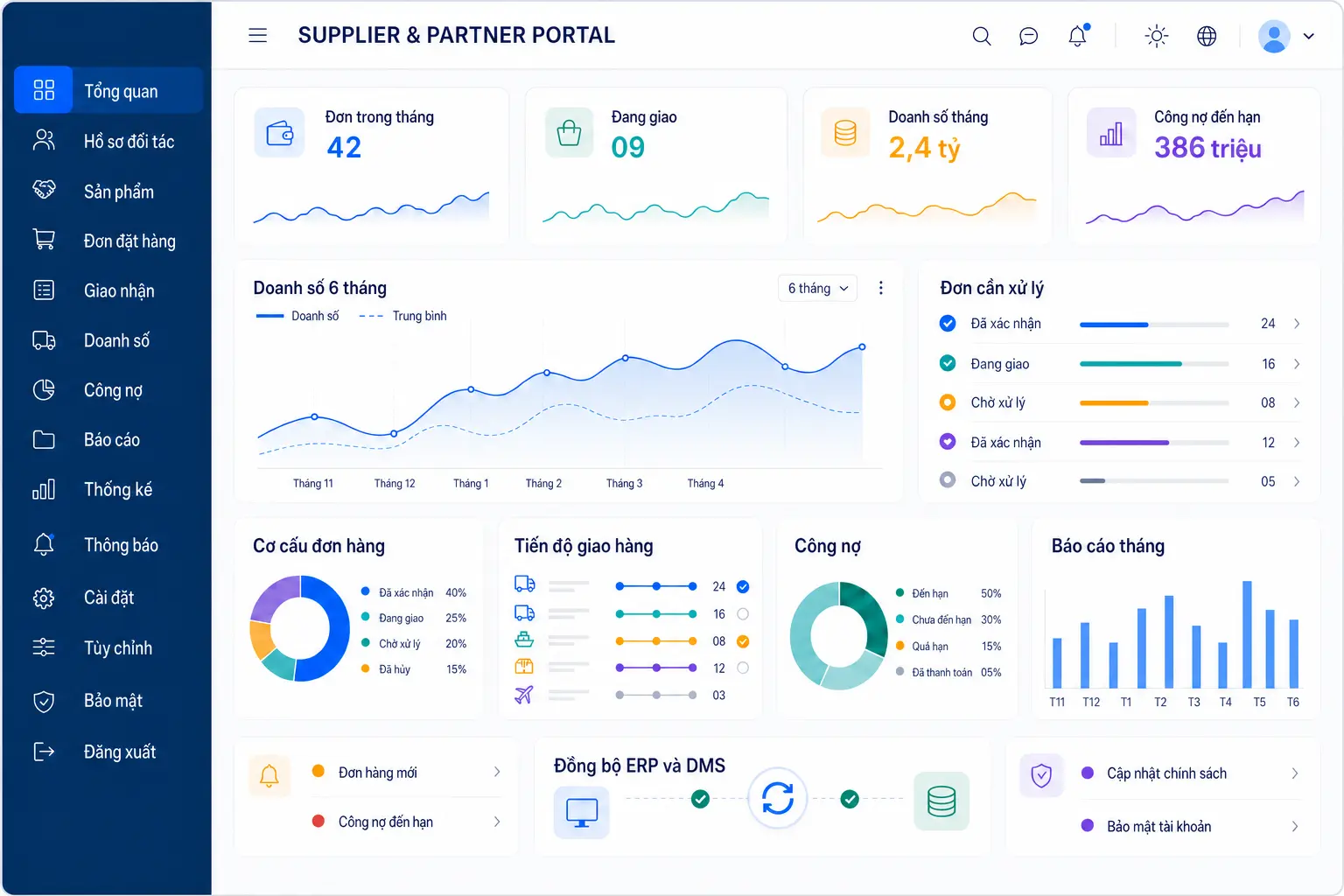Click the search magnifier icon
1344x896 pixels.
click(x=982, y=36)
